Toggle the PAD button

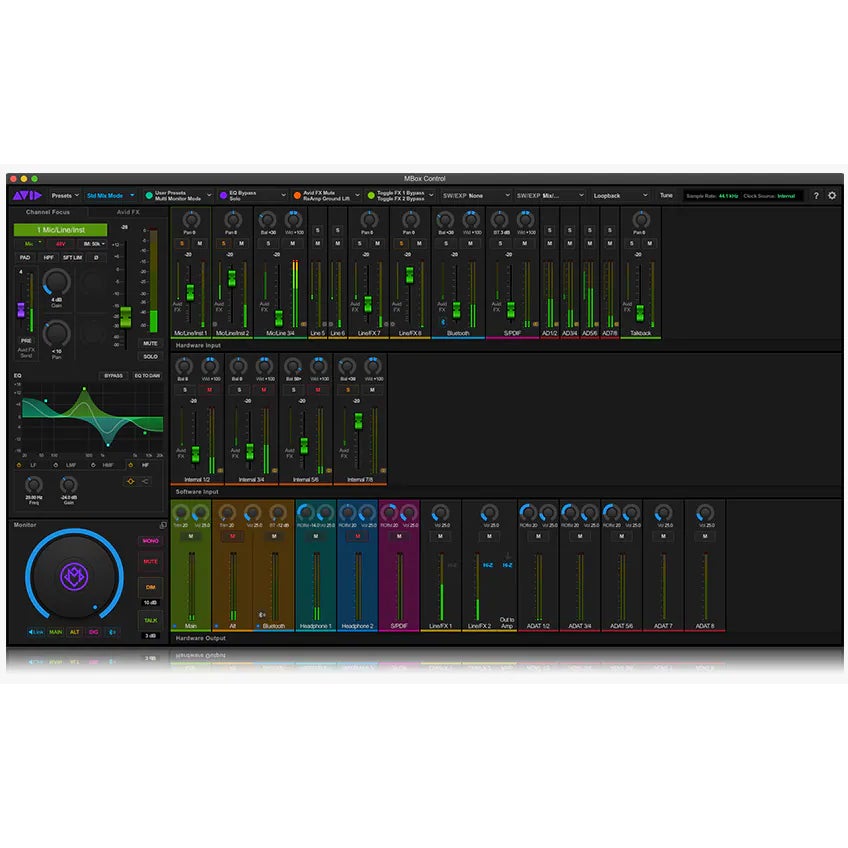tap(25, 258)
